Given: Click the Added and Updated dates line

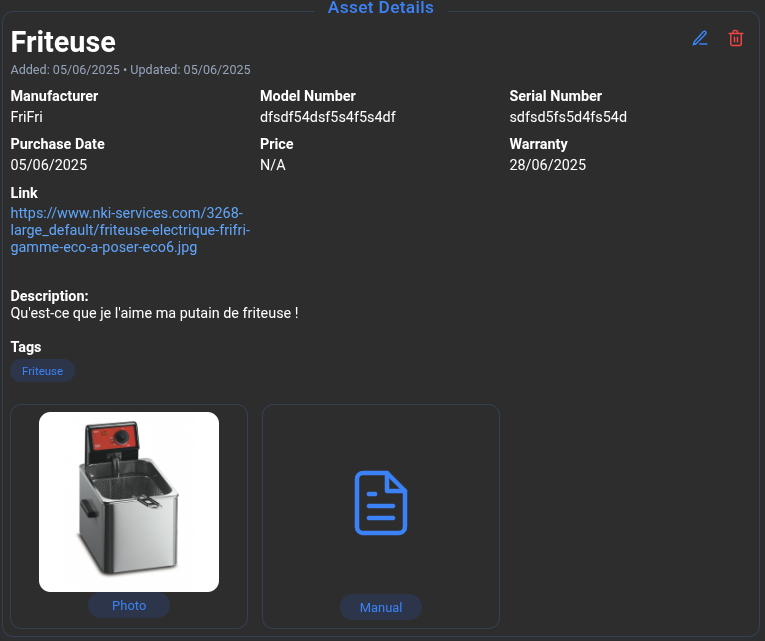Looking at the screenshot, I should point(130,70).
